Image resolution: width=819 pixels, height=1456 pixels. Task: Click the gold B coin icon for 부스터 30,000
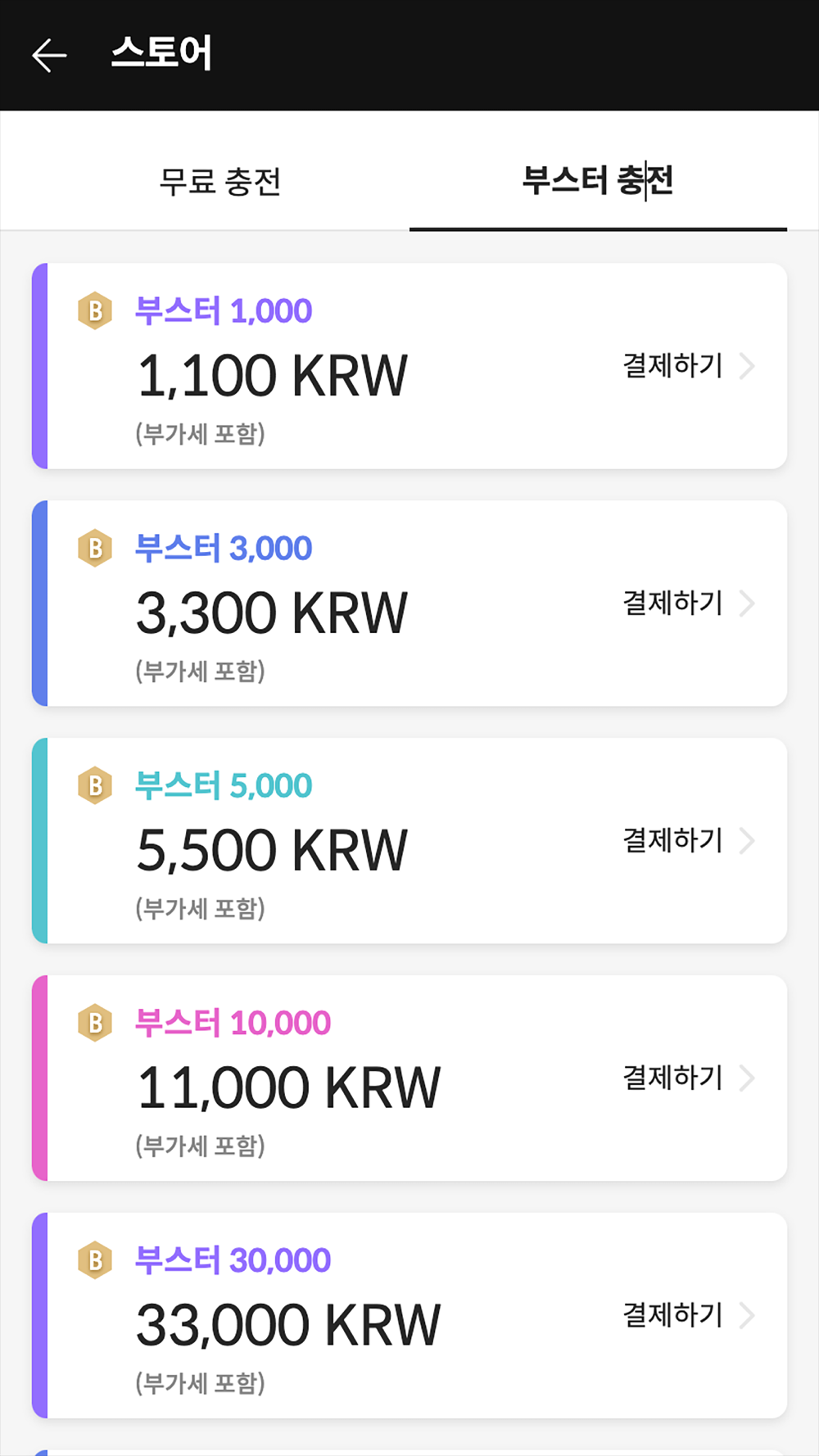click(x=95, y=1261)
